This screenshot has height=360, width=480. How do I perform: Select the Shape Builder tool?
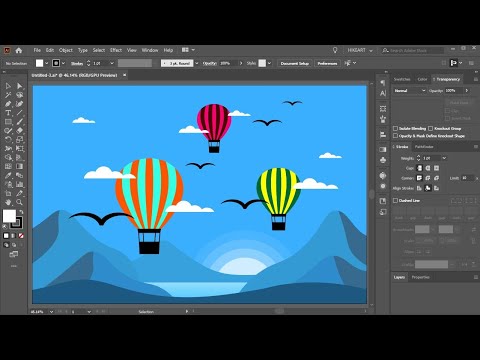click(8, 157)
